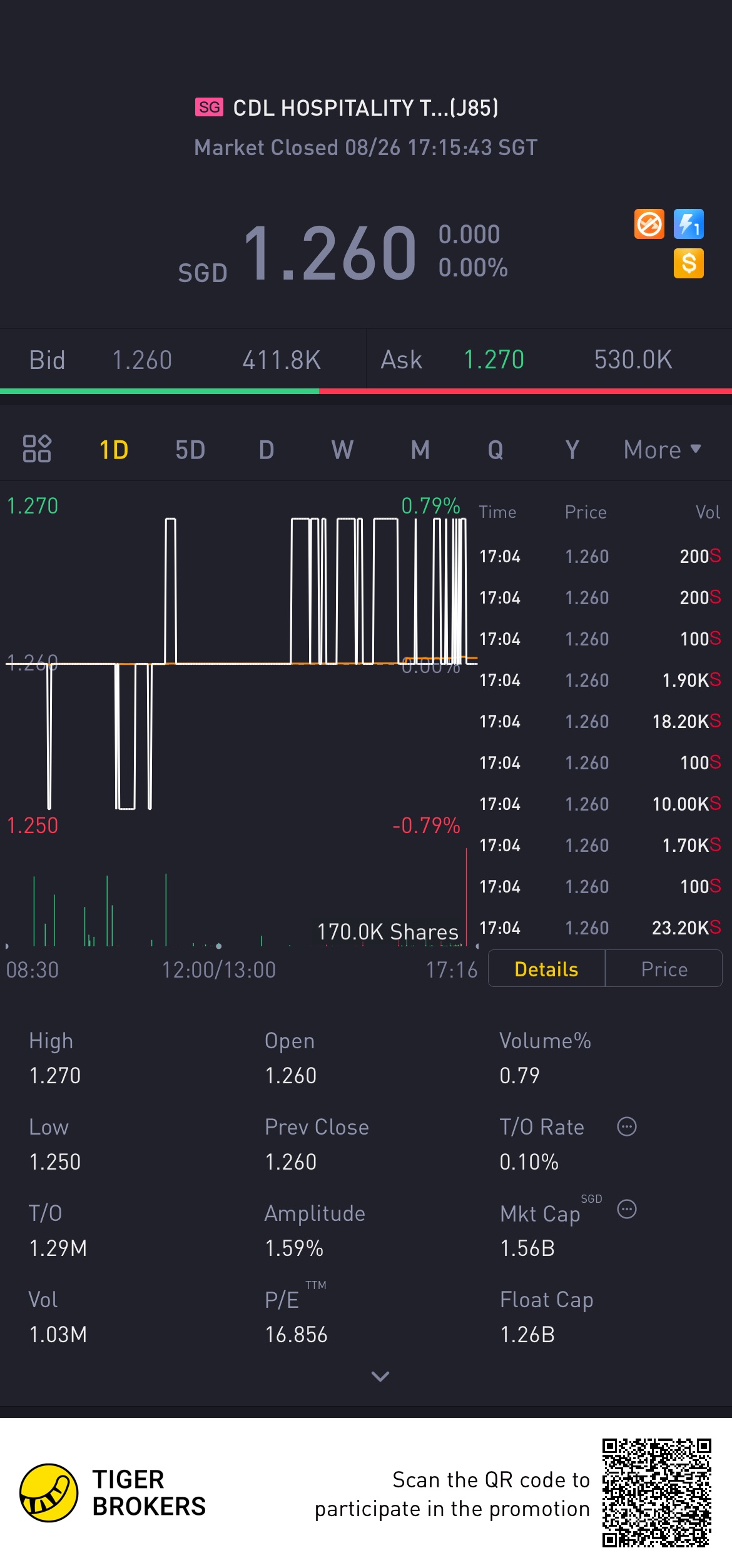732x1568 pixels.
Task: Tap the Ask price 1.270
Action: coord(494,360)
